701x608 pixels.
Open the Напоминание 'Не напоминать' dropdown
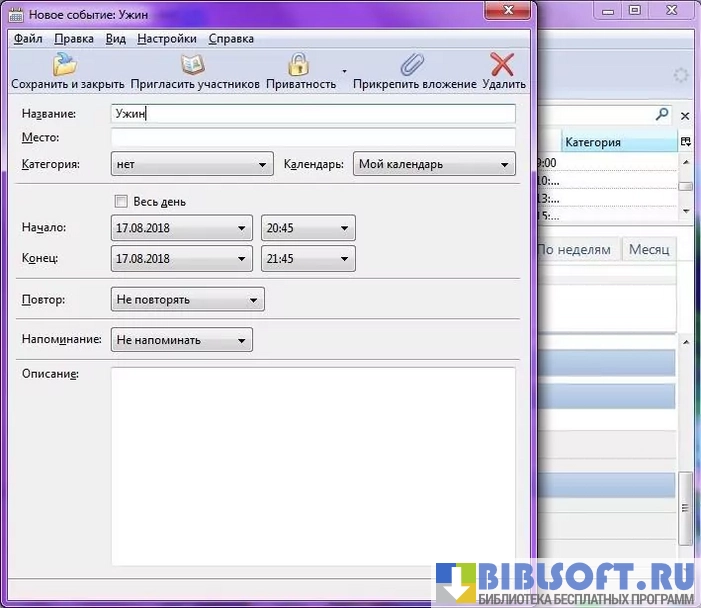pyautogui.click(x=242, y=340)
